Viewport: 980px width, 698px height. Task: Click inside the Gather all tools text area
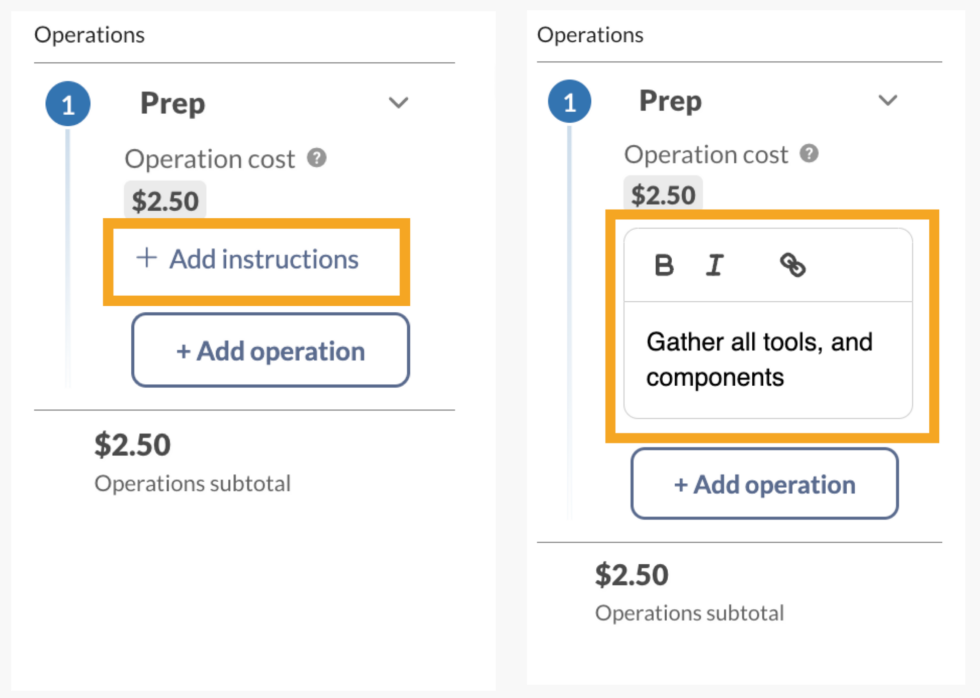tap(766, 360)
